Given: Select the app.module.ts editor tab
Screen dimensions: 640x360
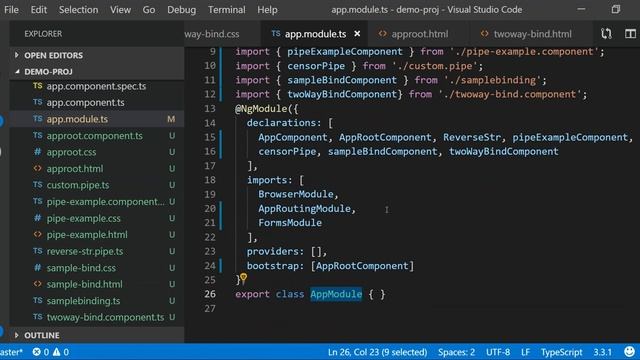Looking at the screenshot, I should [315, 34].
